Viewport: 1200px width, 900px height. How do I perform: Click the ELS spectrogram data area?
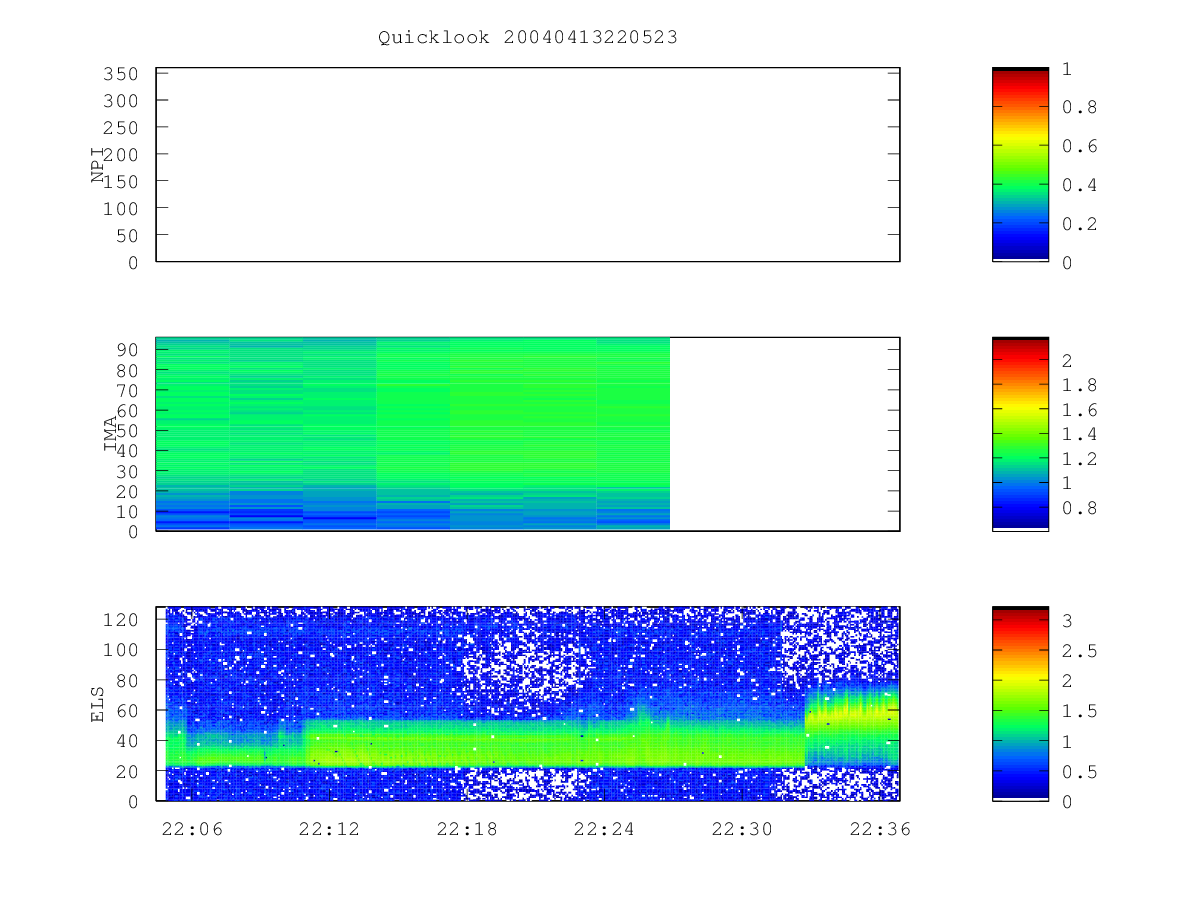click(532, 704)
